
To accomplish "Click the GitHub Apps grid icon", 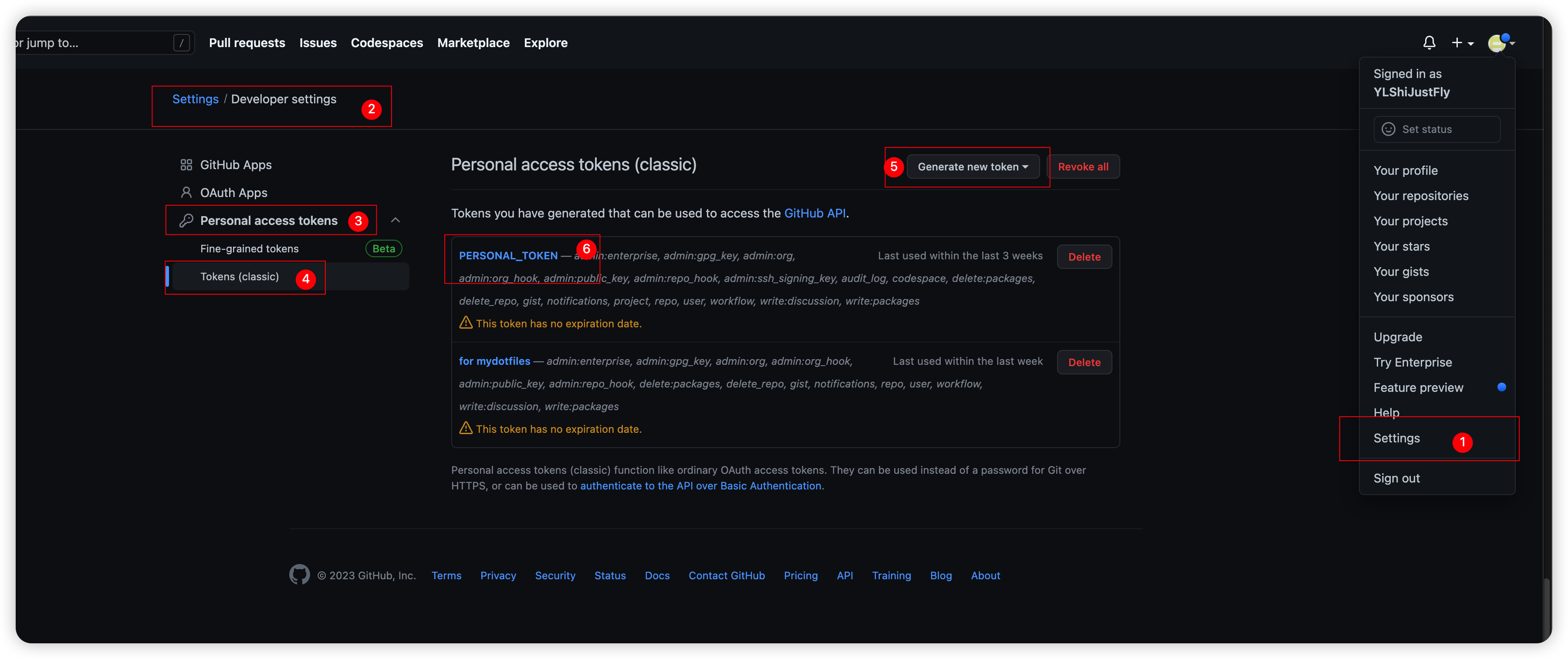I will (x=186, y=165).
